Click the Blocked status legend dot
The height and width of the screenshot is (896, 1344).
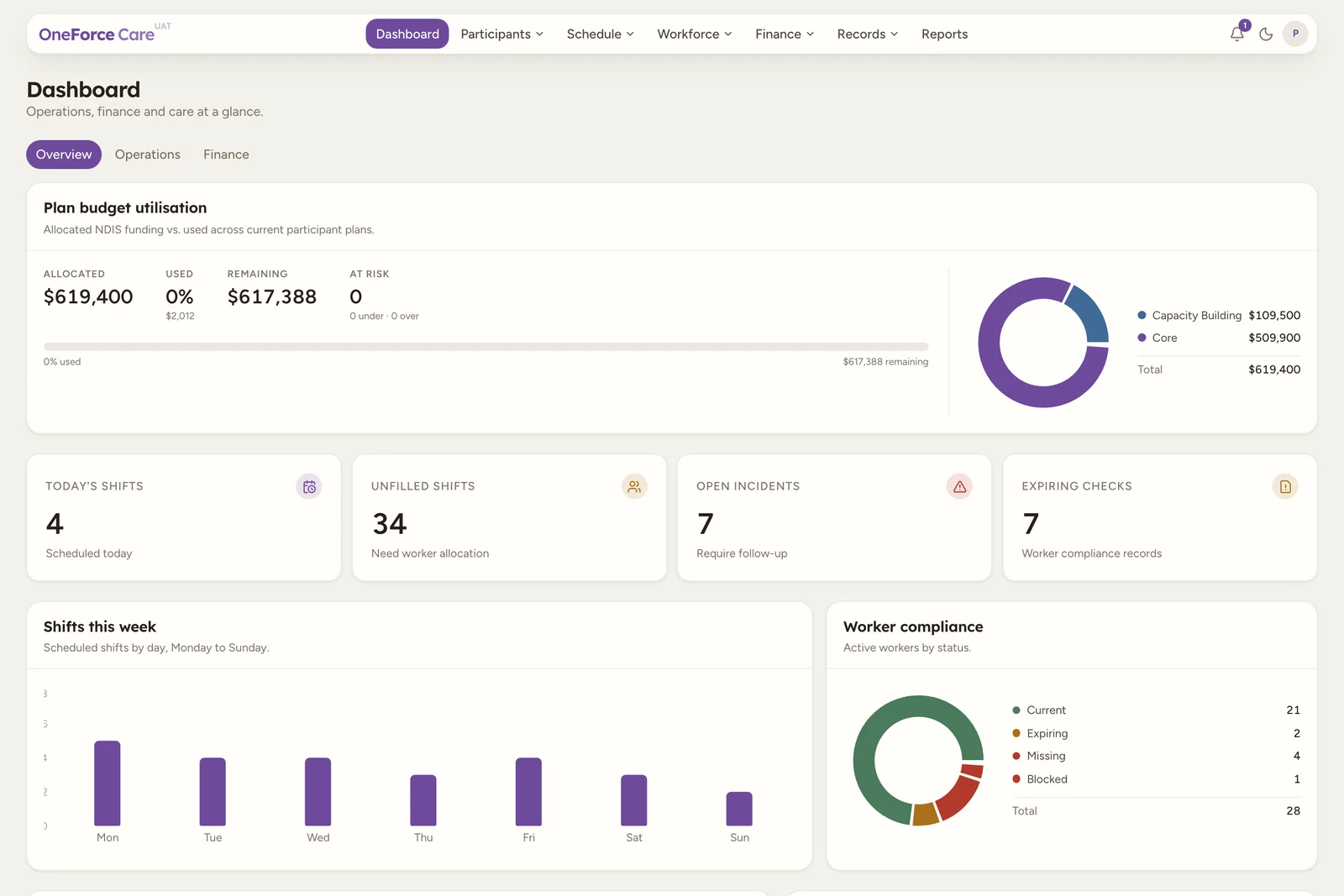pos(1016,779)
